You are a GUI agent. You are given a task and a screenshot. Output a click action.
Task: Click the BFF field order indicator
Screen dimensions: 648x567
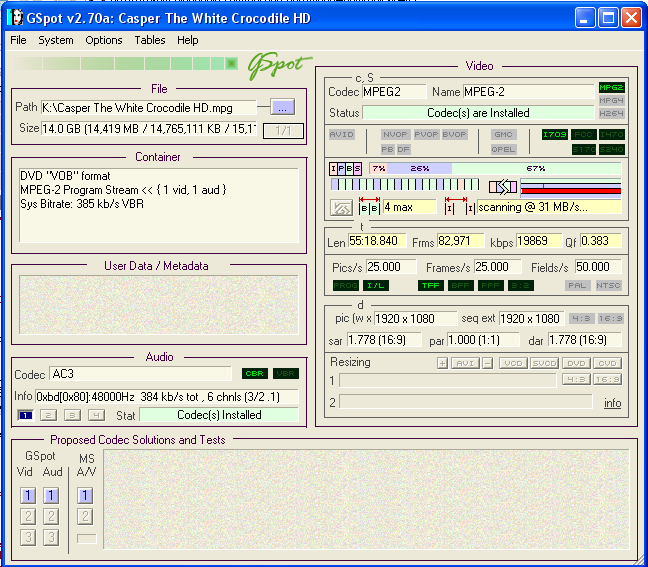point(460,286)
